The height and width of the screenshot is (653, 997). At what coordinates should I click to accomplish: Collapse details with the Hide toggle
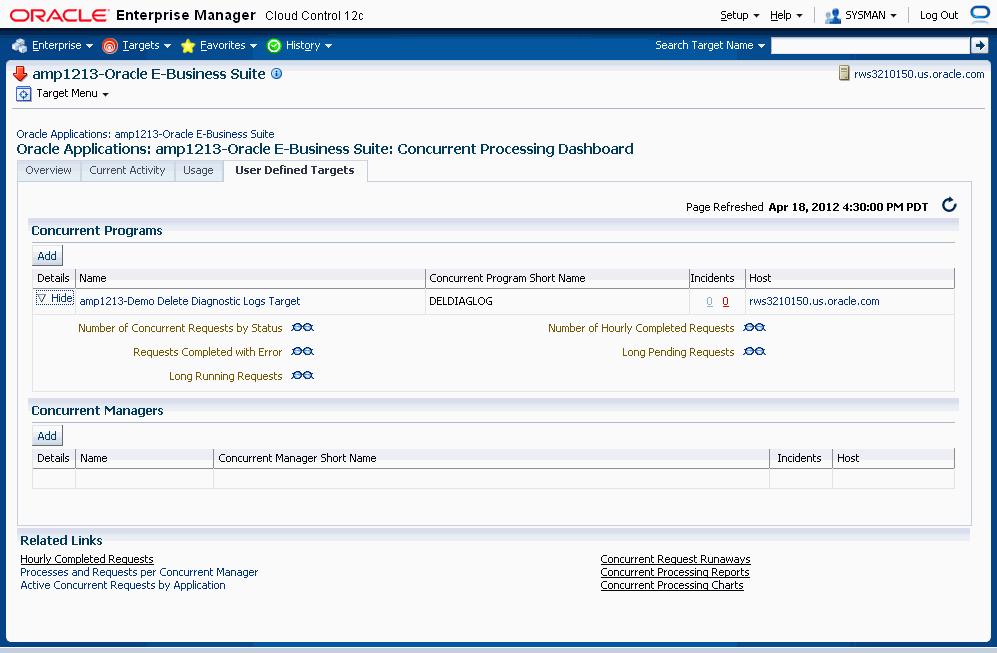pyautogui.click(x=55, y=298)
